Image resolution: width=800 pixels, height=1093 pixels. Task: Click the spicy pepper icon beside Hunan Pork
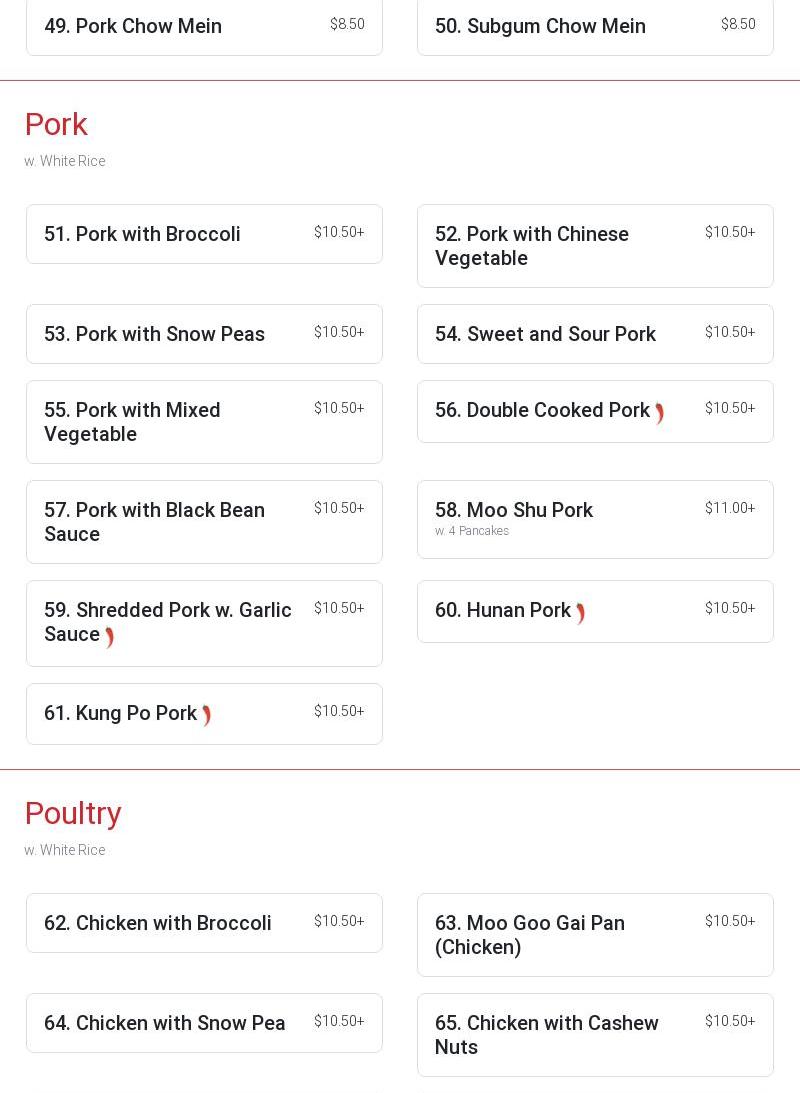tap(580, 613)
